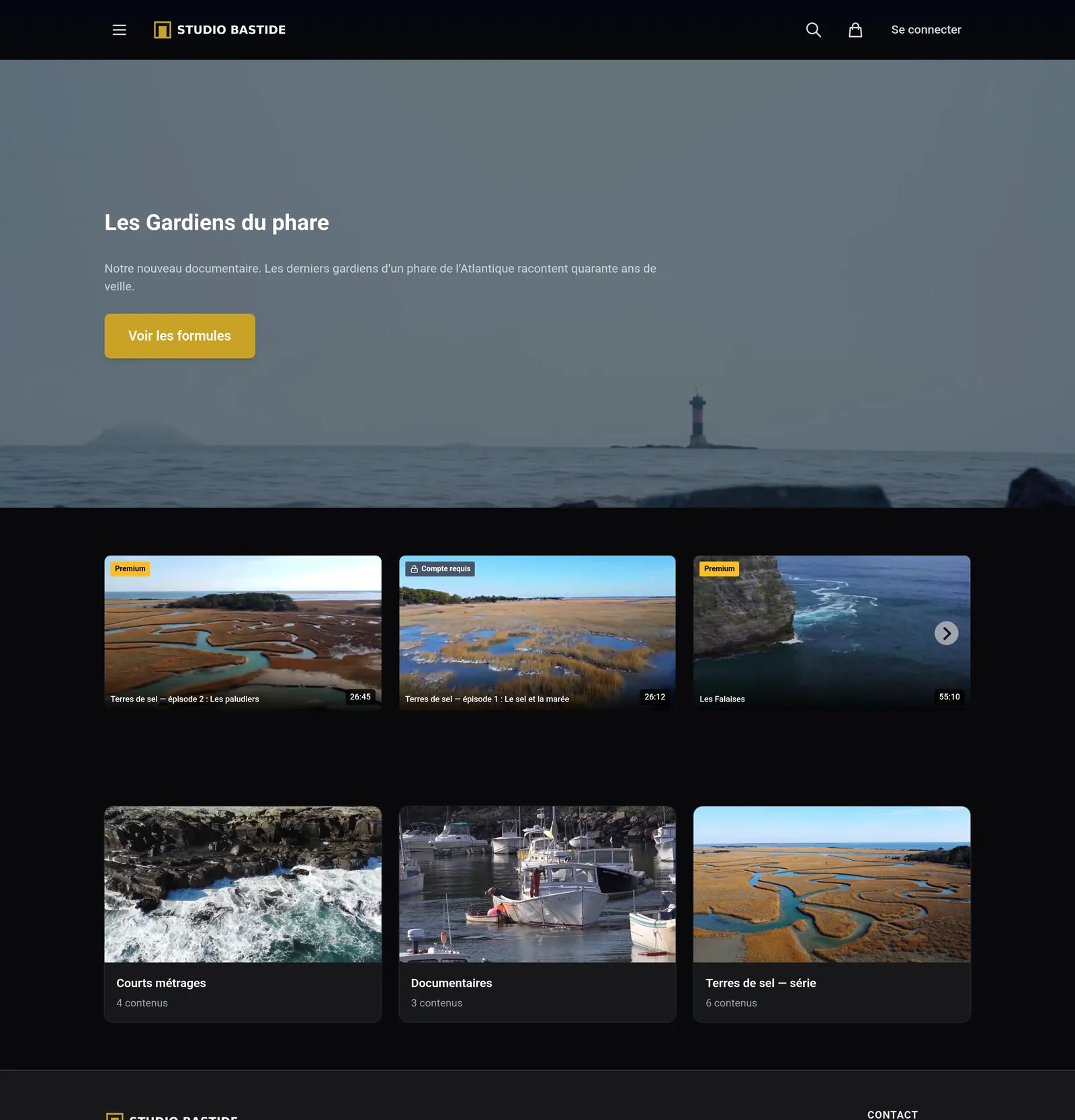Screen dimensions: 1075x1120
Task: Open the Documentaires category card
Action: click(x=537, y=914)
